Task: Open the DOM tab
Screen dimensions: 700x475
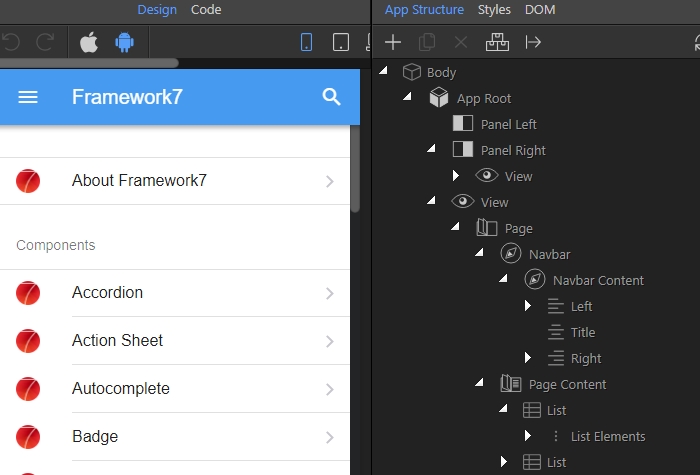Action: pos(540,9)
